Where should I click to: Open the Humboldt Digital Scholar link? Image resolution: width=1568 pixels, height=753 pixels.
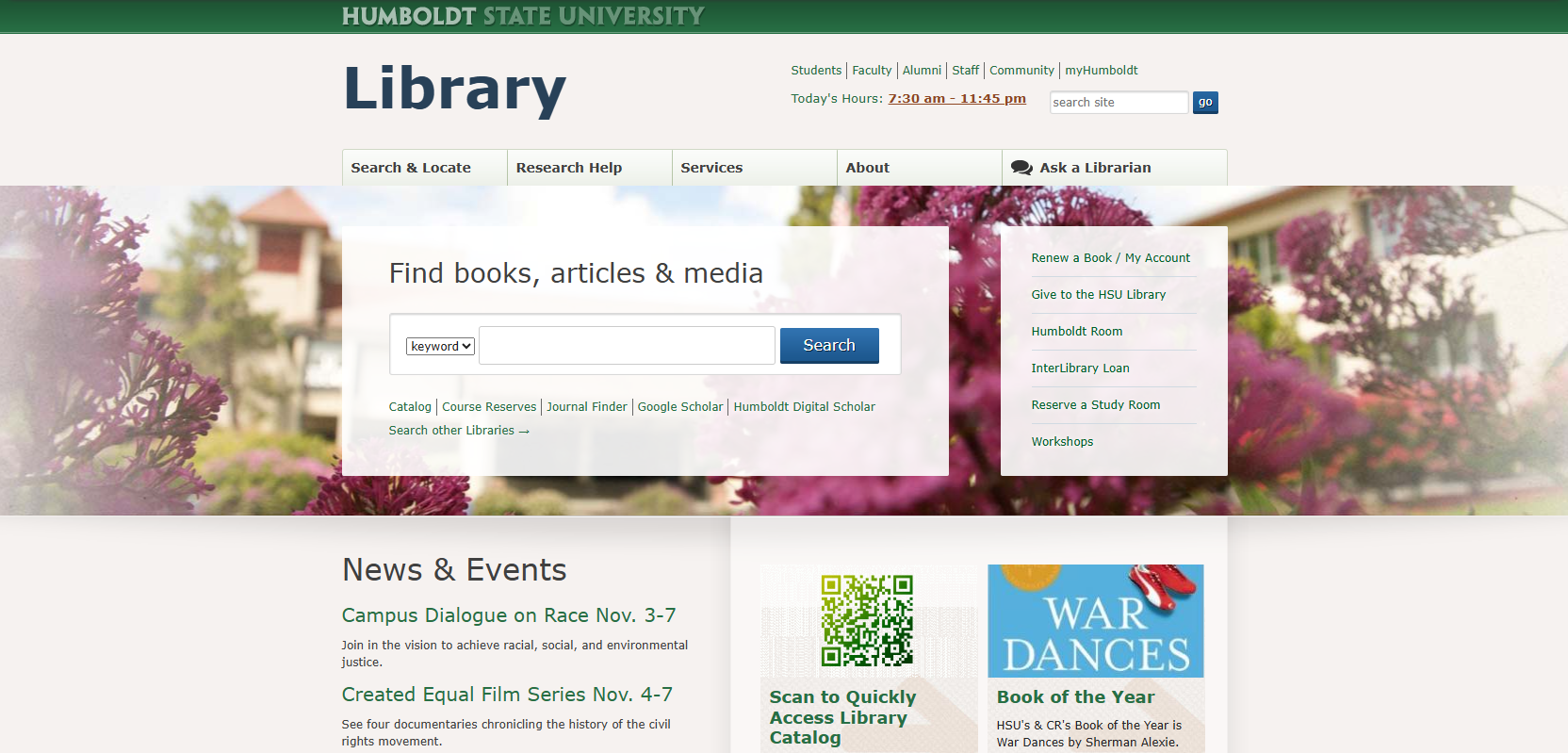[x=804, y=406]
